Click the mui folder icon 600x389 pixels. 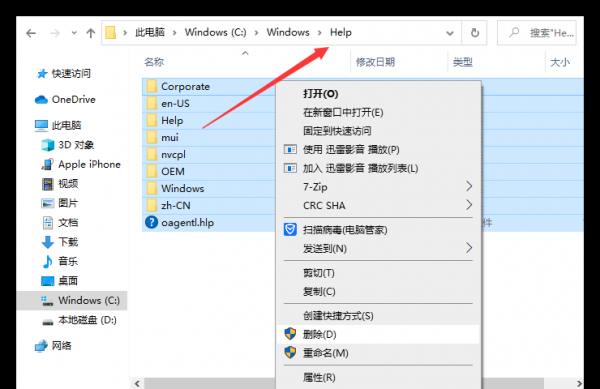point(152,137)
